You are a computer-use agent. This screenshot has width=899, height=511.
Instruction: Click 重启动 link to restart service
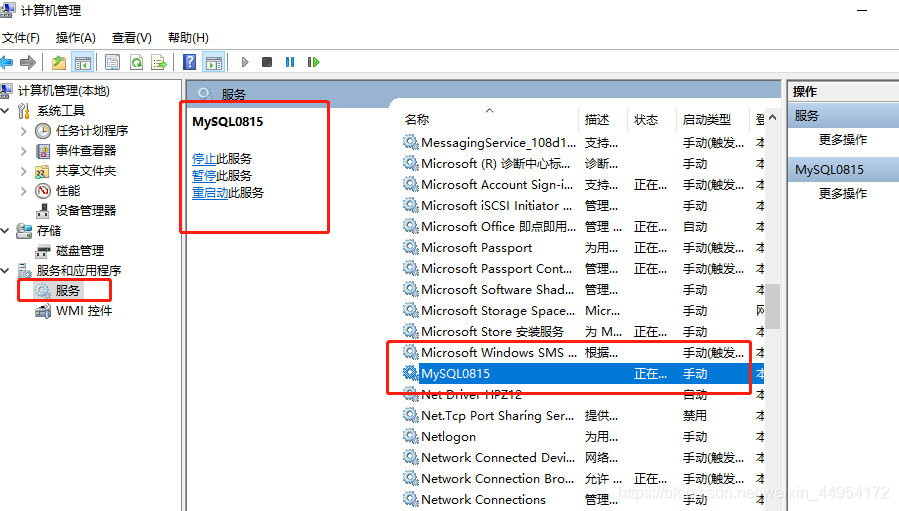(210, 193)
